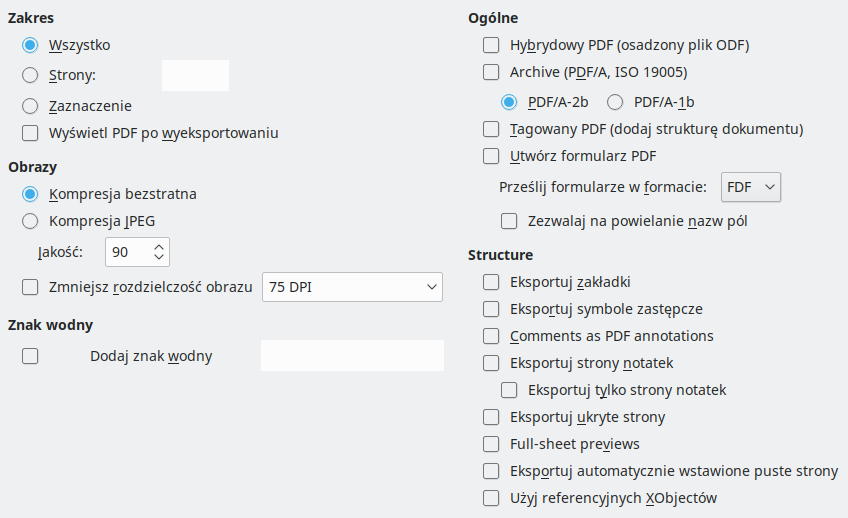Viewport: 848px width, 518px height.
Task: Open the 75 DPI resolution dropdown
Action: pyautogui.click(x=351, y=287)
